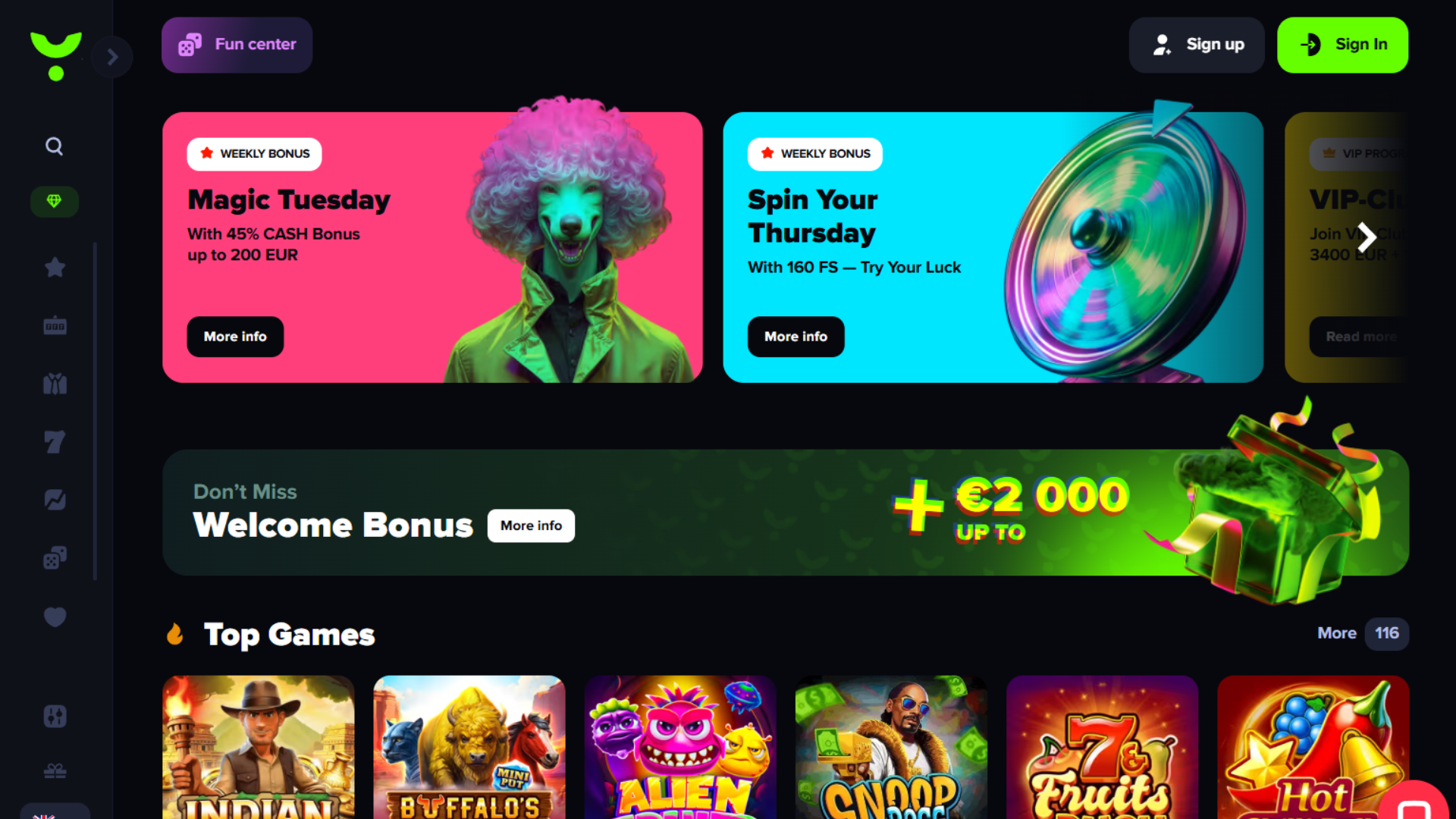This screenshot has height=819, width=1456.
Task: Open More info on Welcome Bonus banner
Action: click(531, 526)
